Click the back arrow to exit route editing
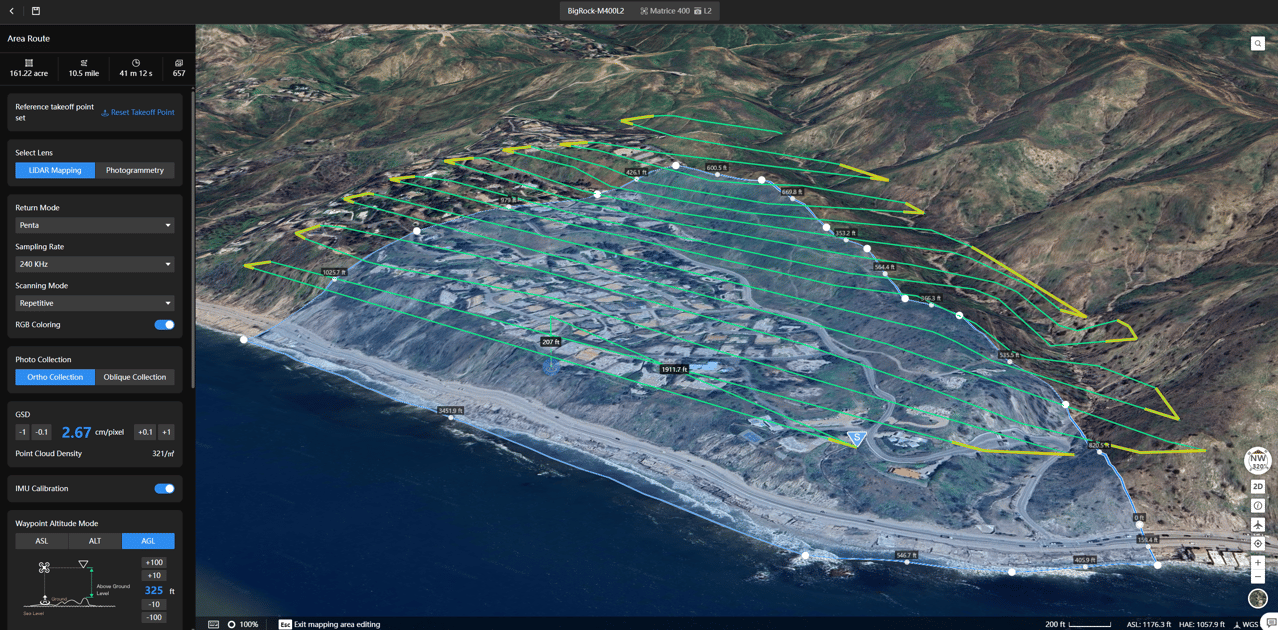 pyautogui.click(x=13, y=11)
